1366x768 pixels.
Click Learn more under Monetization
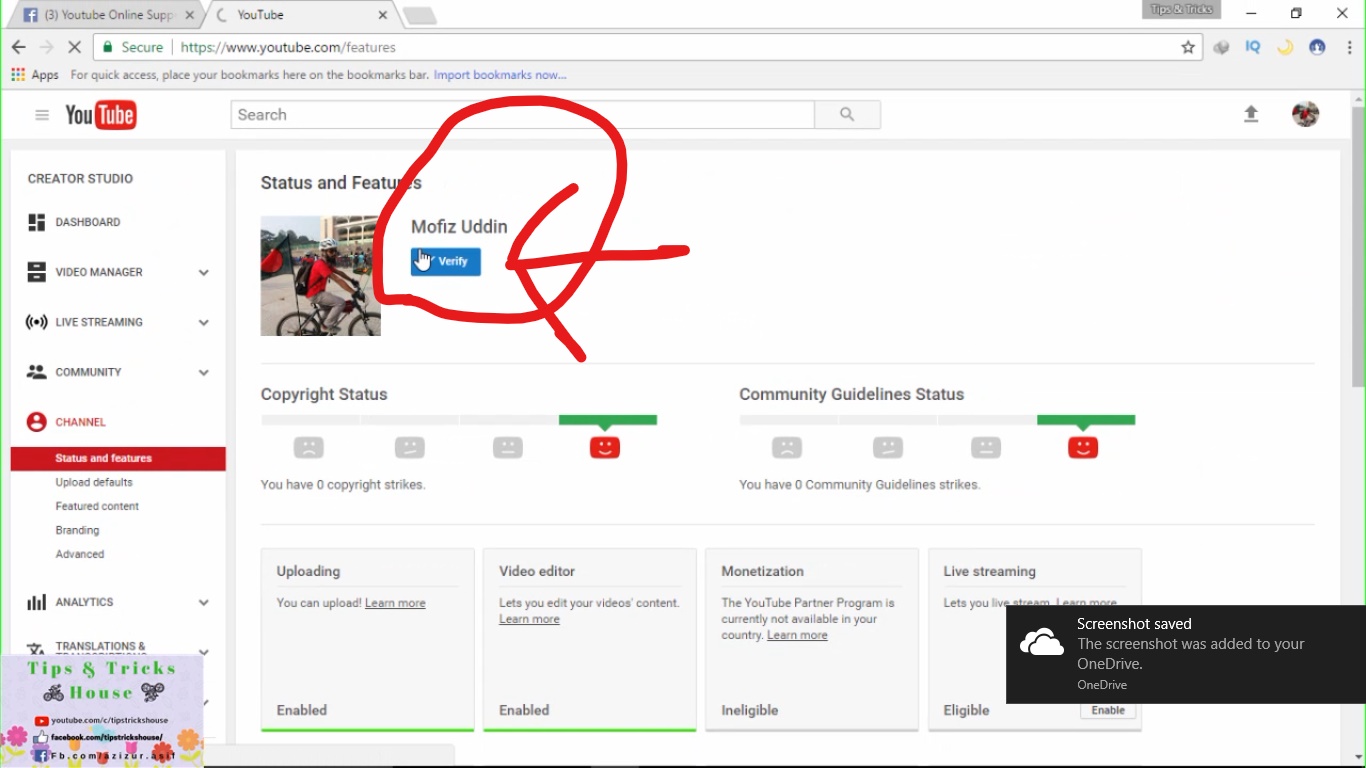point(797,635)
